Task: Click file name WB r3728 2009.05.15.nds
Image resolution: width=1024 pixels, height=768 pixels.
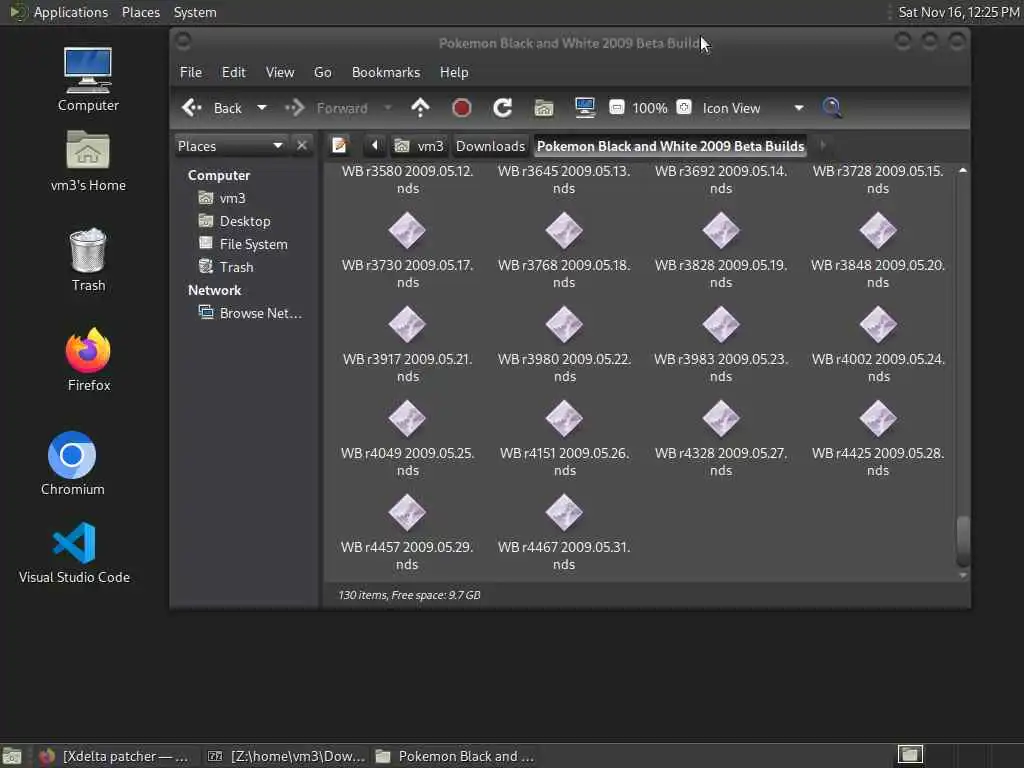Action: click(878, 180)
